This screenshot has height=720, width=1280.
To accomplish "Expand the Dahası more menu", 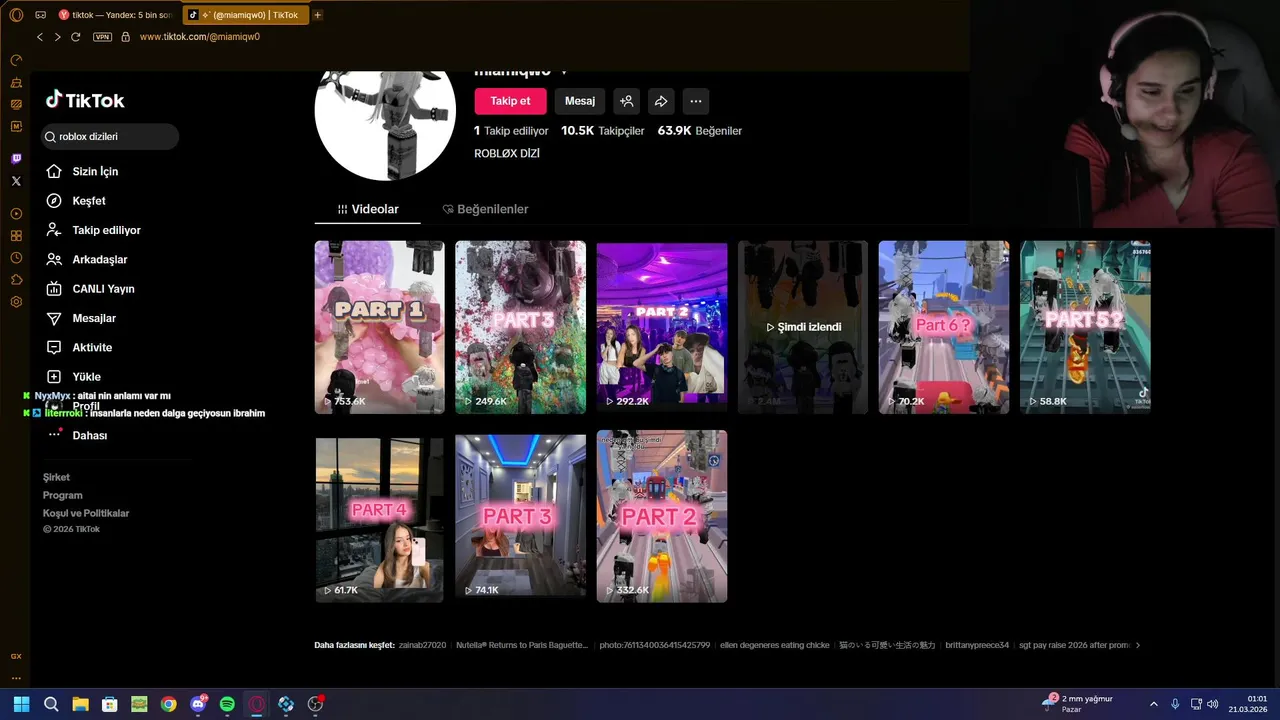I will pyautogui.click(x=76, y=435).
